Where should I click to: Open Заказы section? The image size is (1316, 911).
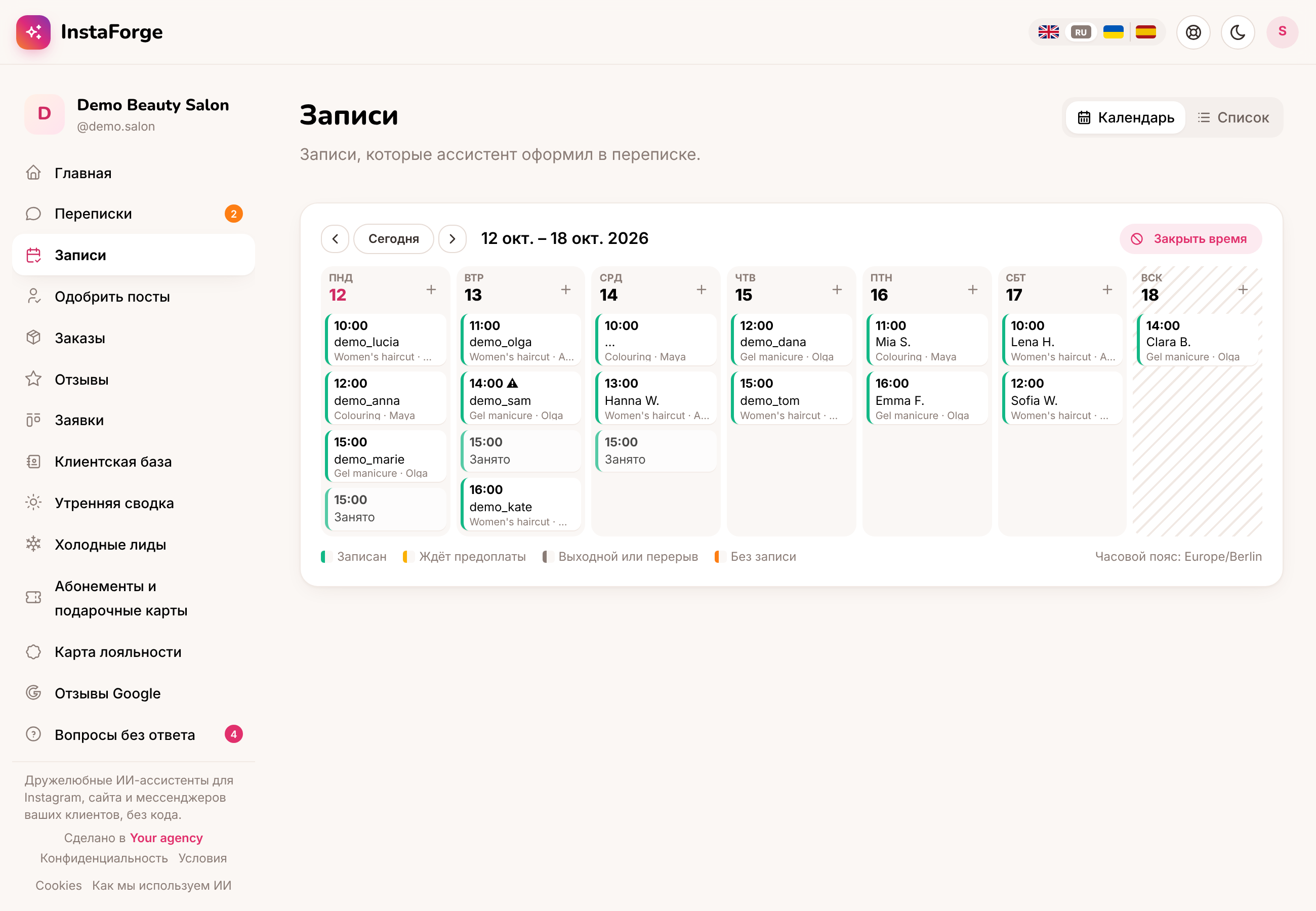(x=133, y=338)
